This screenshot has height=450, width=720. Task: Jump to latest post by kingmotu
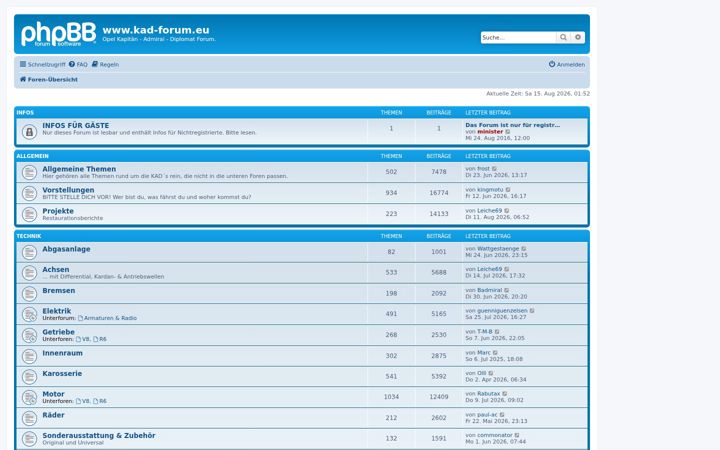[x=508, y=190]
